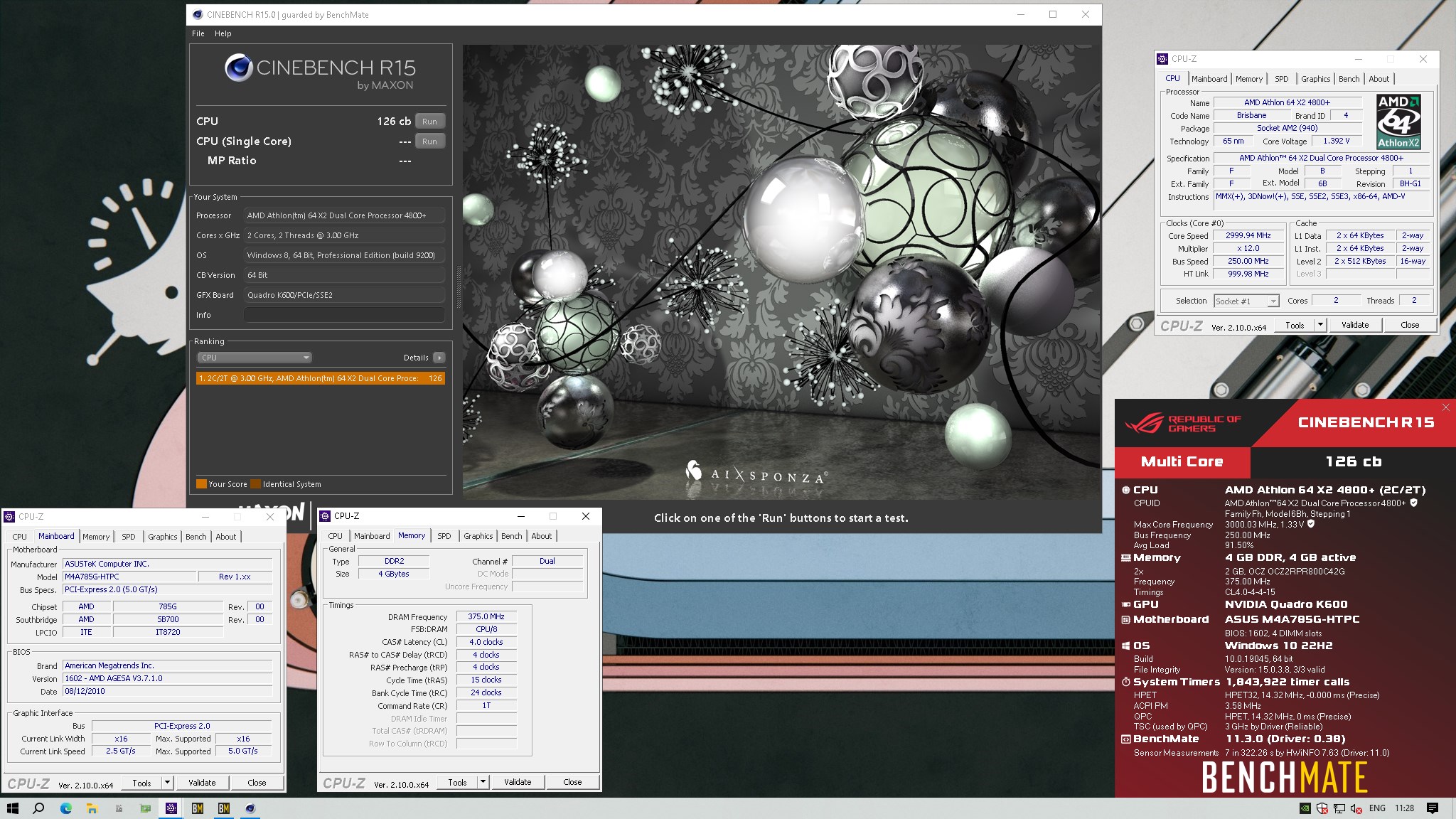Switch to the CPU tab in CPU-Z Memory window

pos(335,536)
